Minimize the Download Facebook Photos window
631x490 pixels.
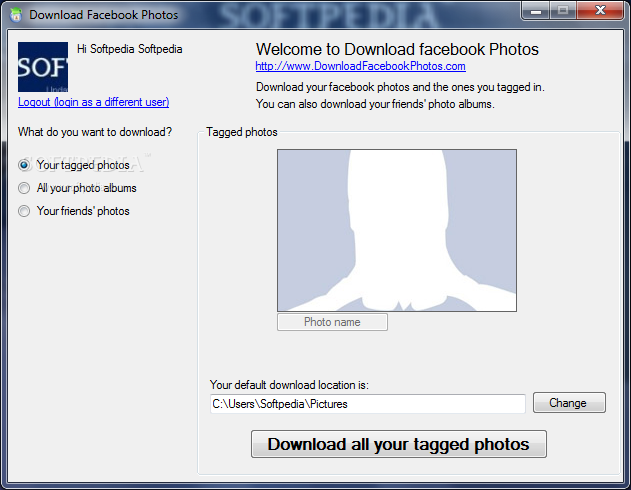(x=536, y=10)
